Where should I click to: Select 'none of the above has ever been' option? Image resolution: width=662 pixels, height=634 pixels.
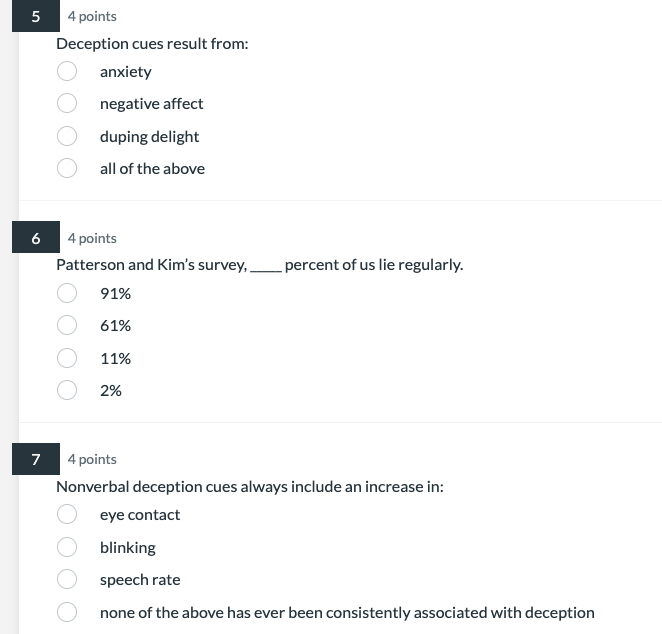67,612
